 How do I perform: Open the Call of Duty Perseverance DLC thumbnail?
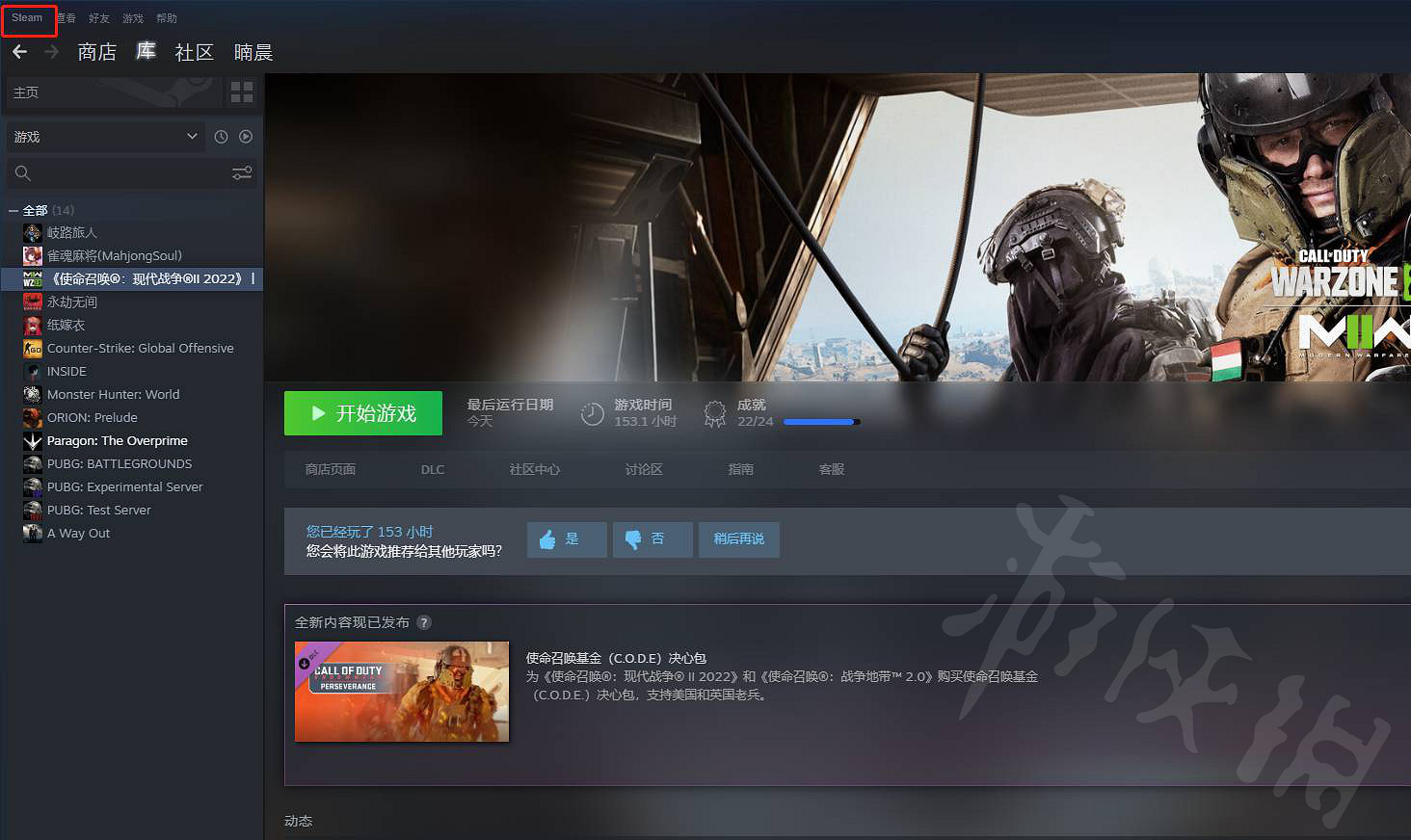pos(402,692)
